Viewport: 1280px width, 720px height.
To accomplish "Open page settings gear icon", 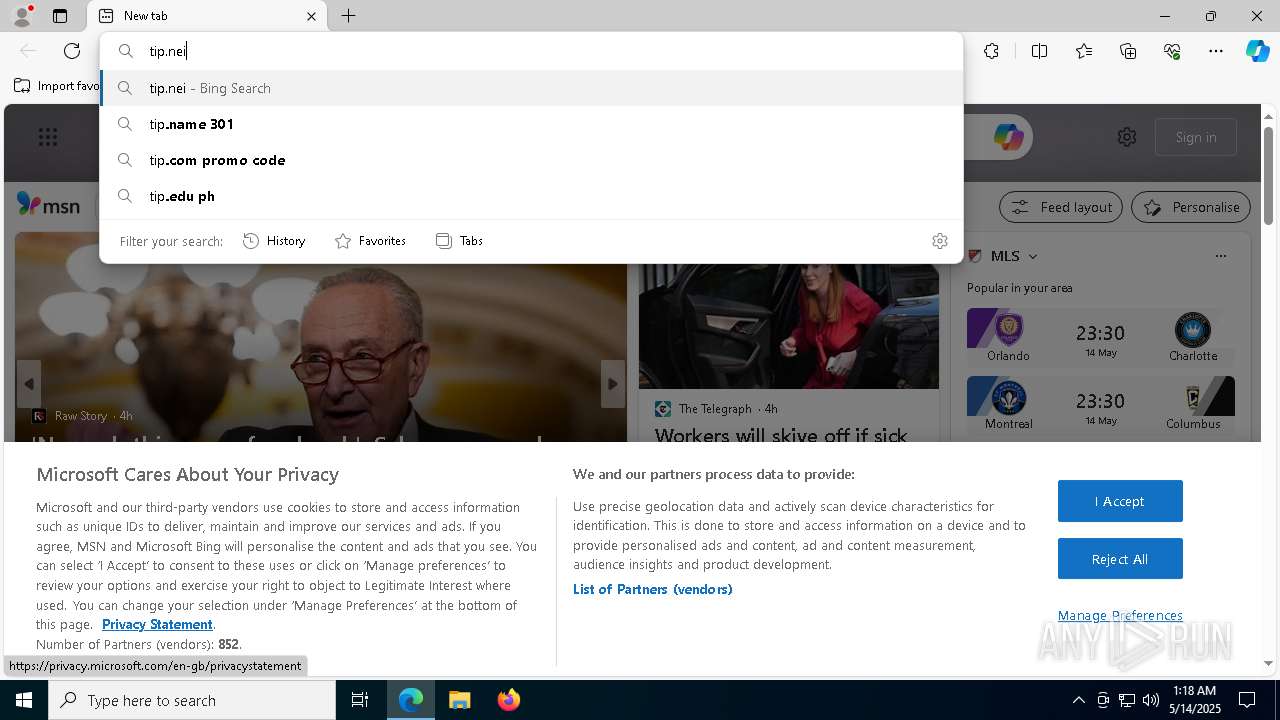I will (1127, 137).
